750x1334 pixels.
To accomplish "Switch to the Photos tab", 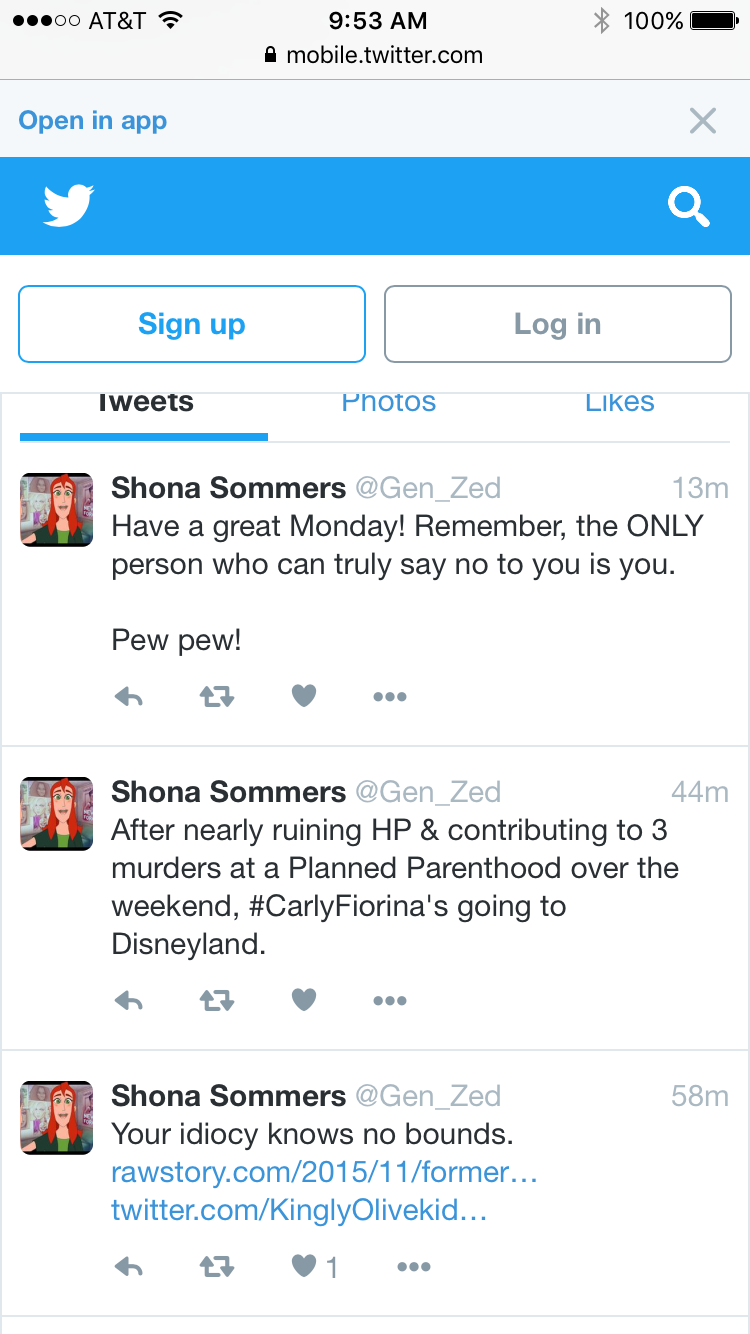I will tap(389, 403).
